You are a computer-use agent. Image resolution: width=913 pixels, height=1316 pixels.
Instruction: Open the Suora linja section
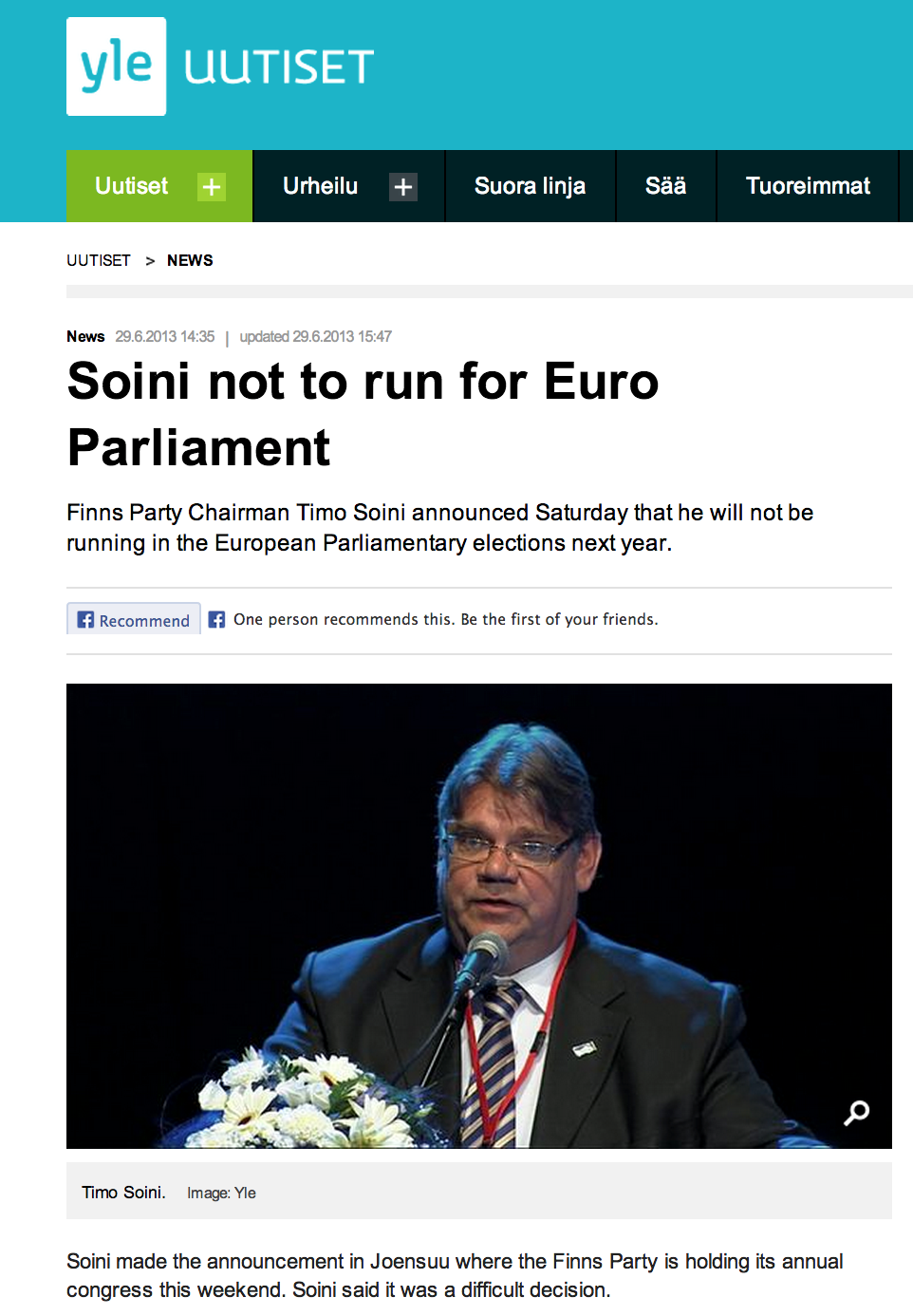click(530, 186)
